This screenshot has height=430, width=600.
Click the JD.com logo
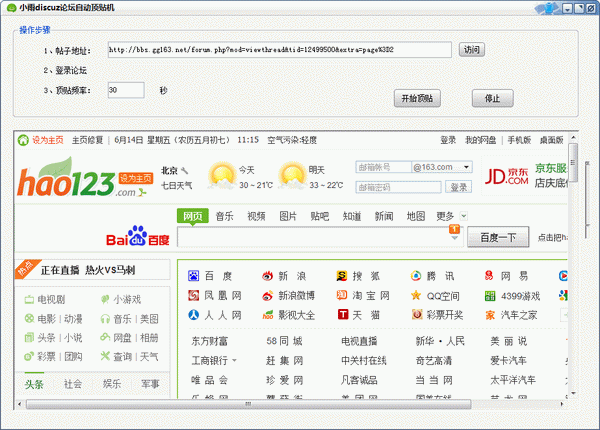coord(505,177)
